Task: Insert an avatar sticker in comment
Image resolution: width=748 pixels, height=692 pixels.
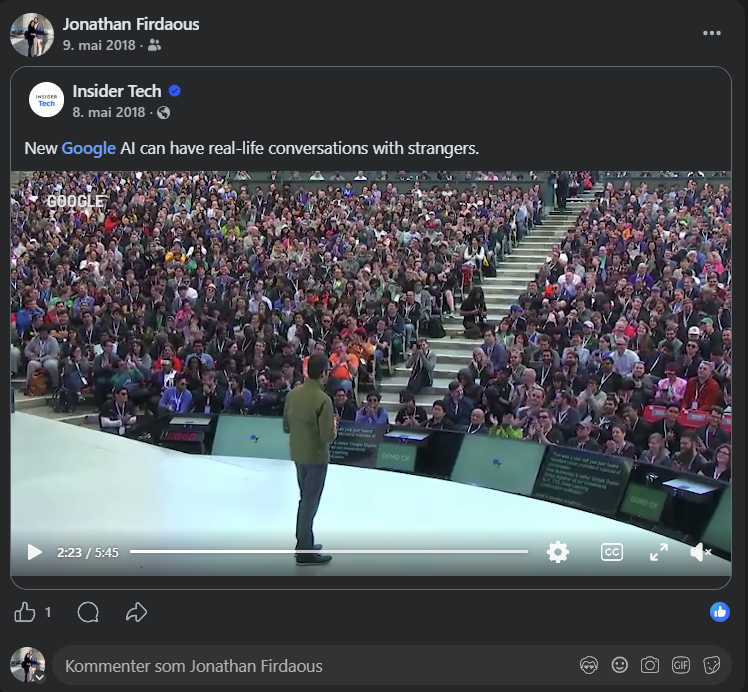Action: click(x=589, y=665)
